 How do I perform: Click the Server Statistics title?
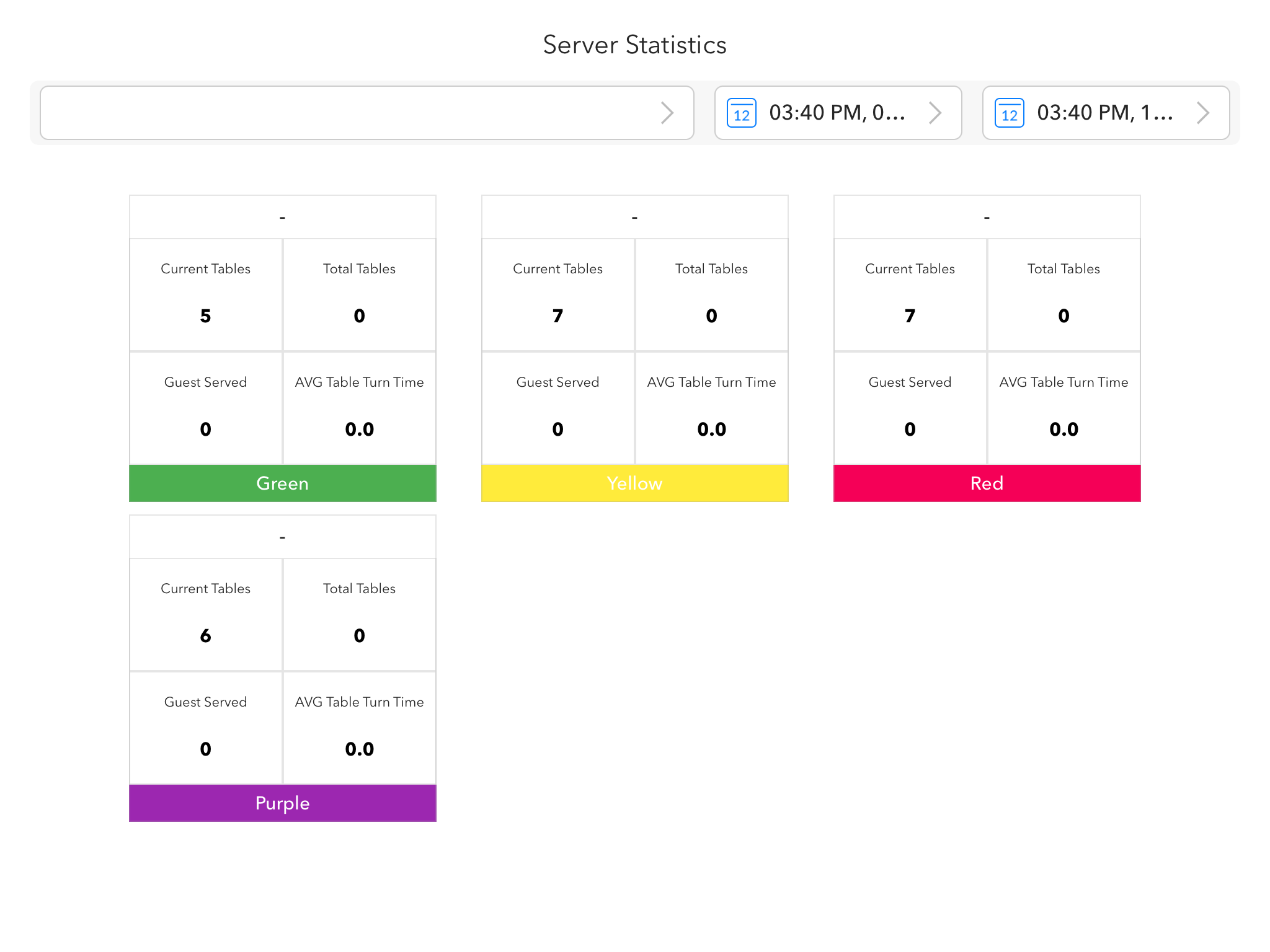(x=634, y=45)
